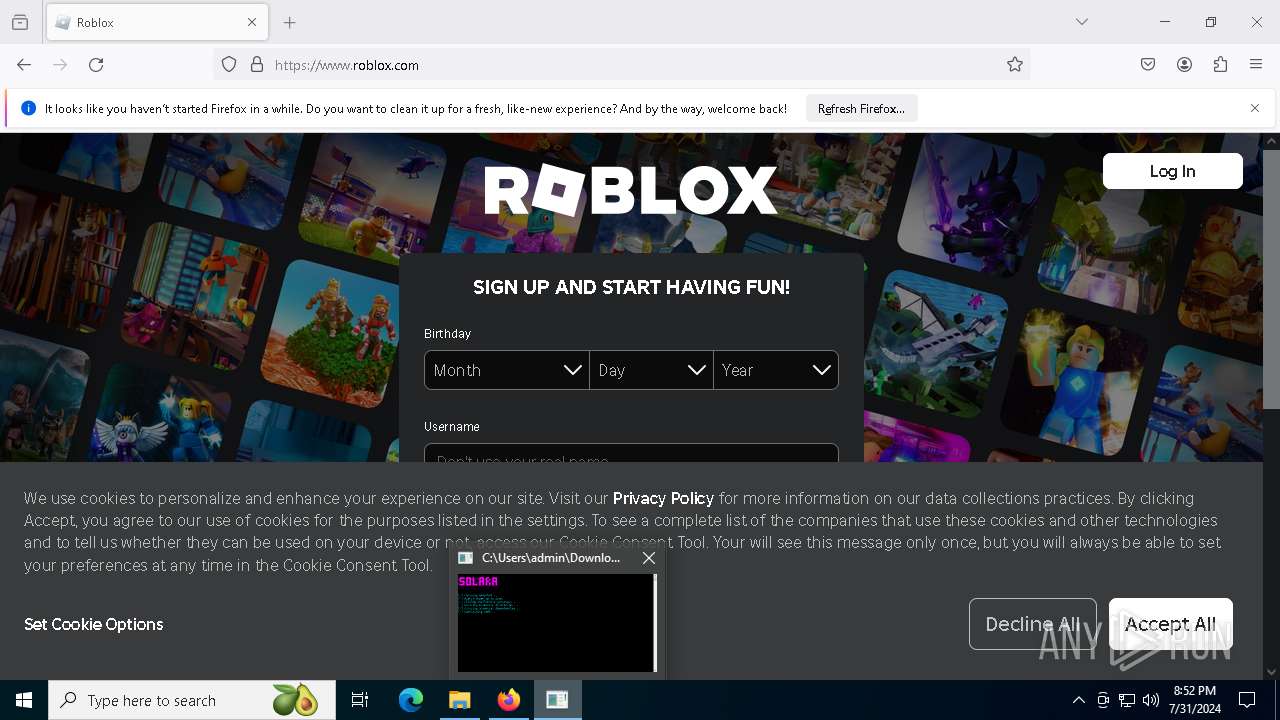1280x720 pixels.
Task: Click the Firefox taskbar icon
Action: (509, 700)
